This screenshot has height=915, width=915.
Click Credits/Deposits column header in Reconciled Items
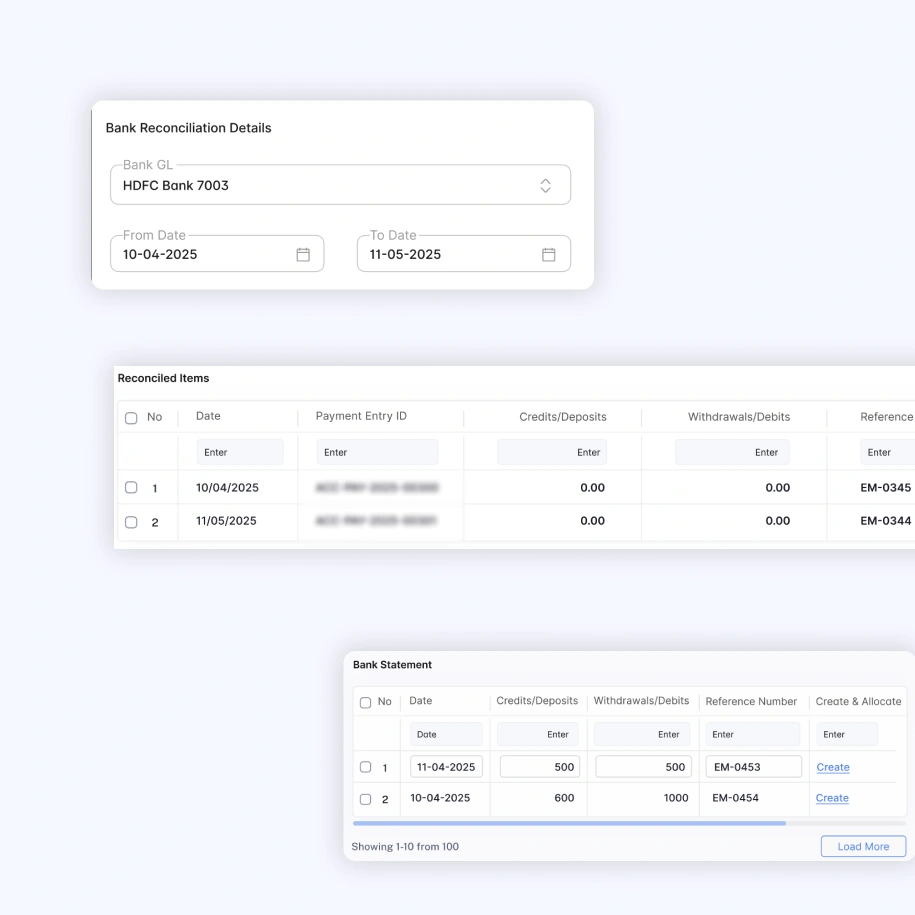click(x=562, y=417)
